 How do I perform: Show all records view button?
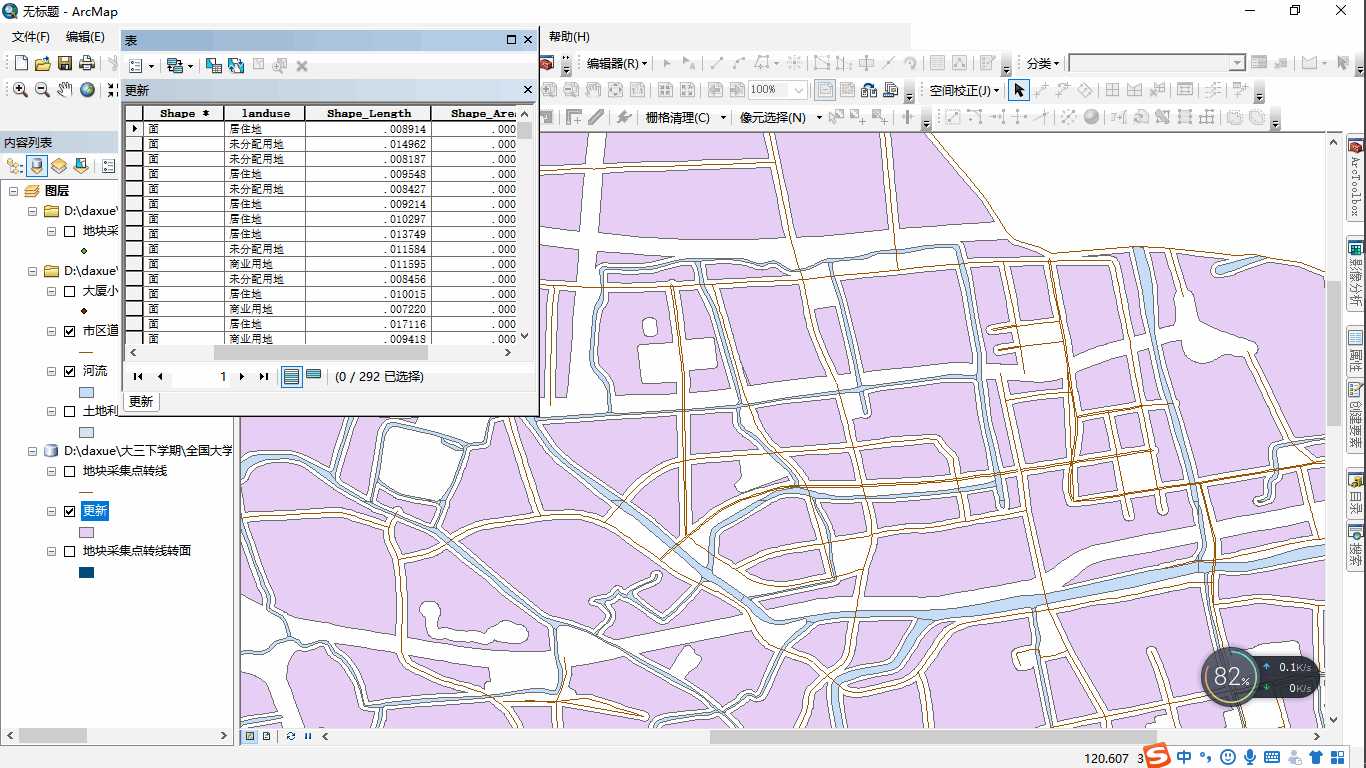292,377
